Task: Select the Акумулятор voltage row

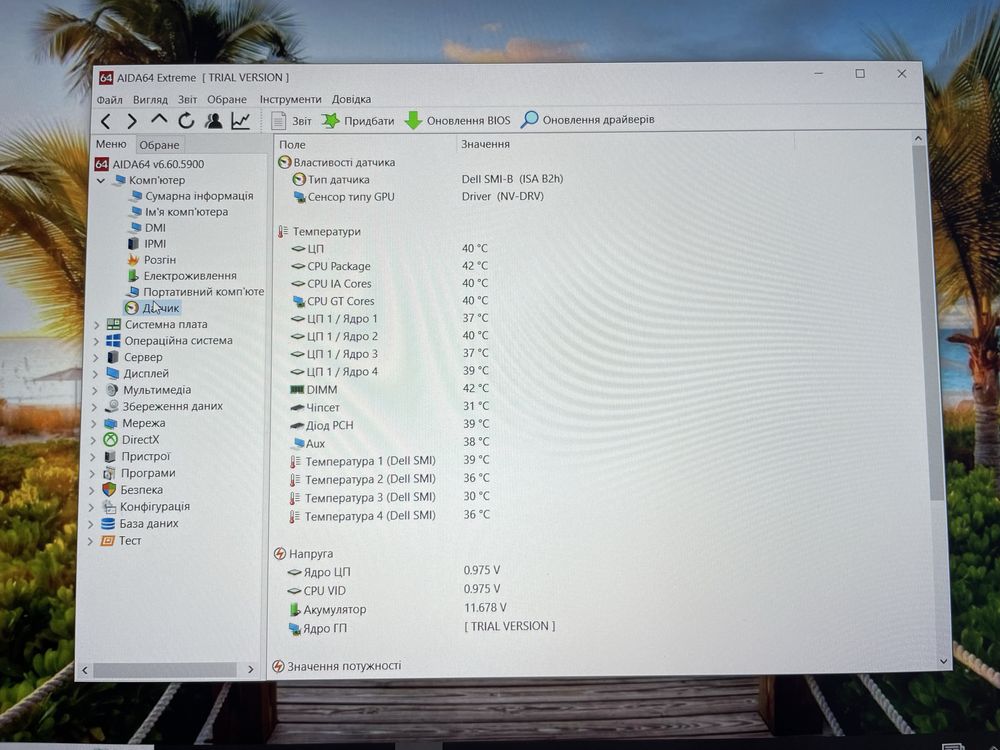Action: (397, 609)
